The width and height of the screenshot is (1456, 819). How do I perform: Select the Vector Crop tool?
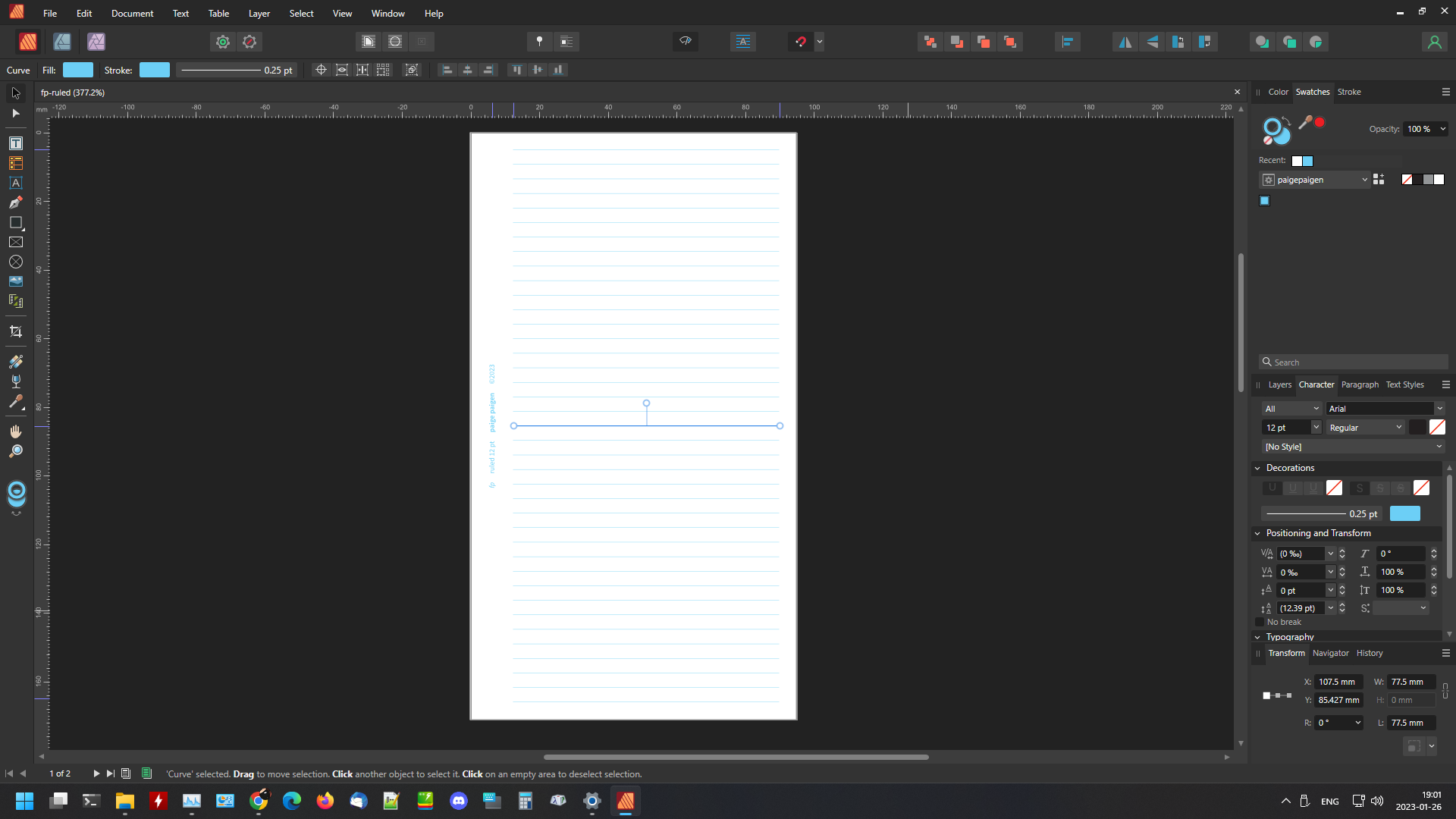(x=15, y=331)
